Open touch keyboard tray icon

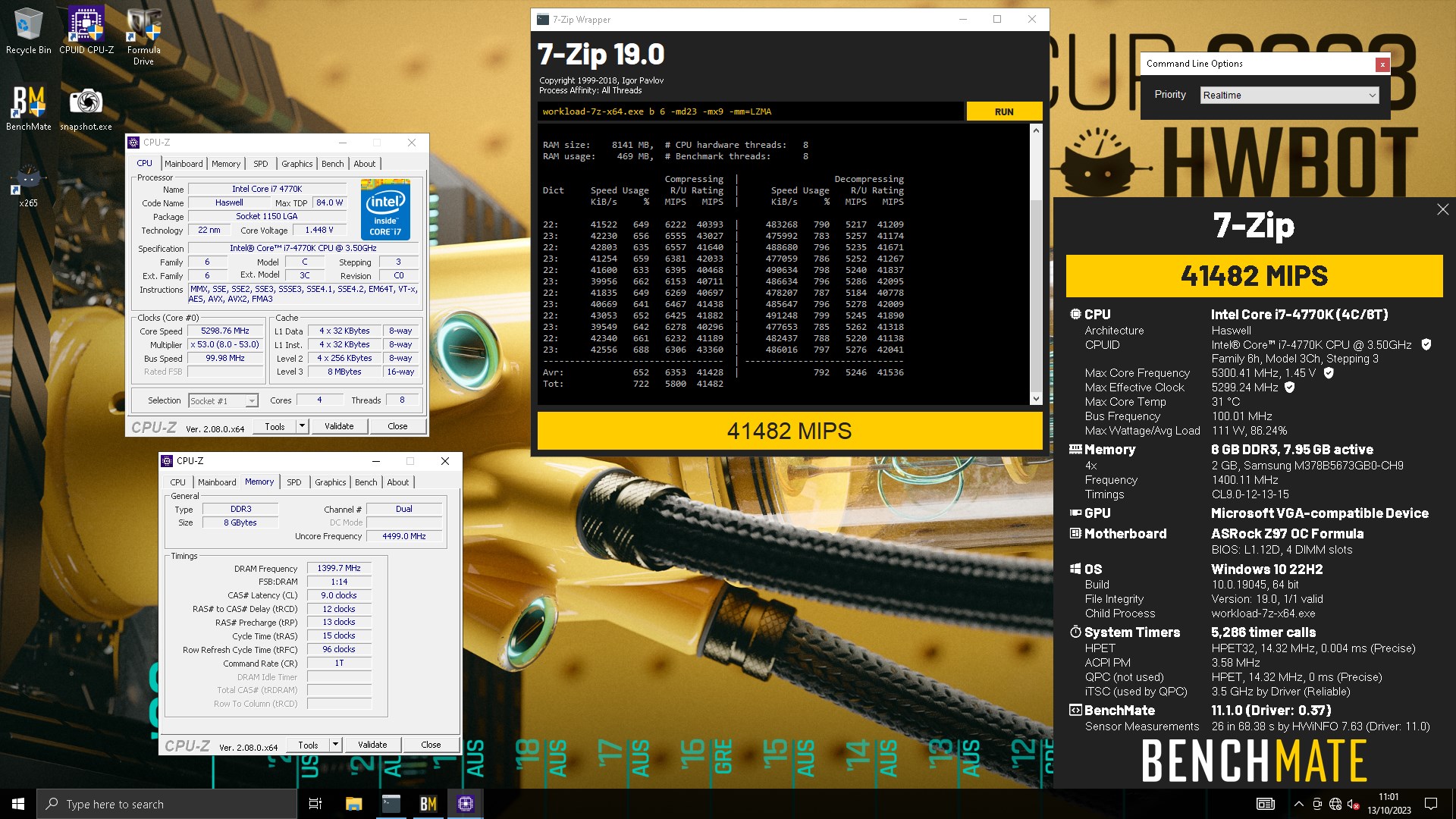tap(1265, 804)
